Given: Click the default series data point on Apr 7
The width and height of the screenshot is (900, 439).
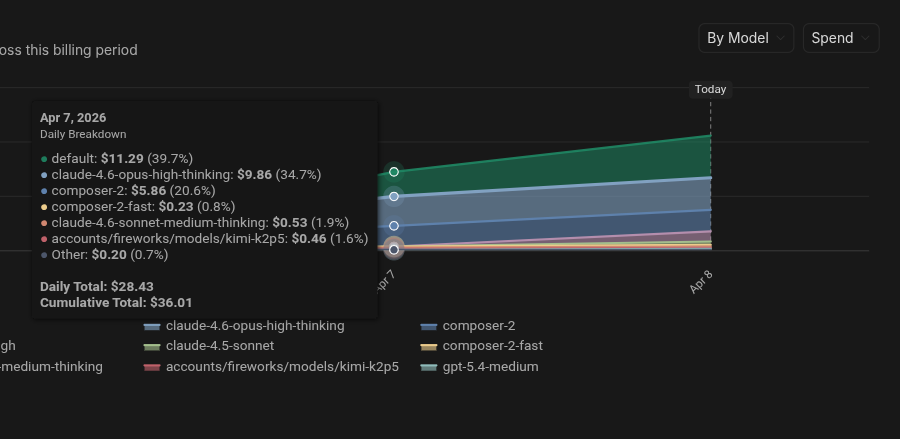Looking at the screenshot, I should pos(394,173).
